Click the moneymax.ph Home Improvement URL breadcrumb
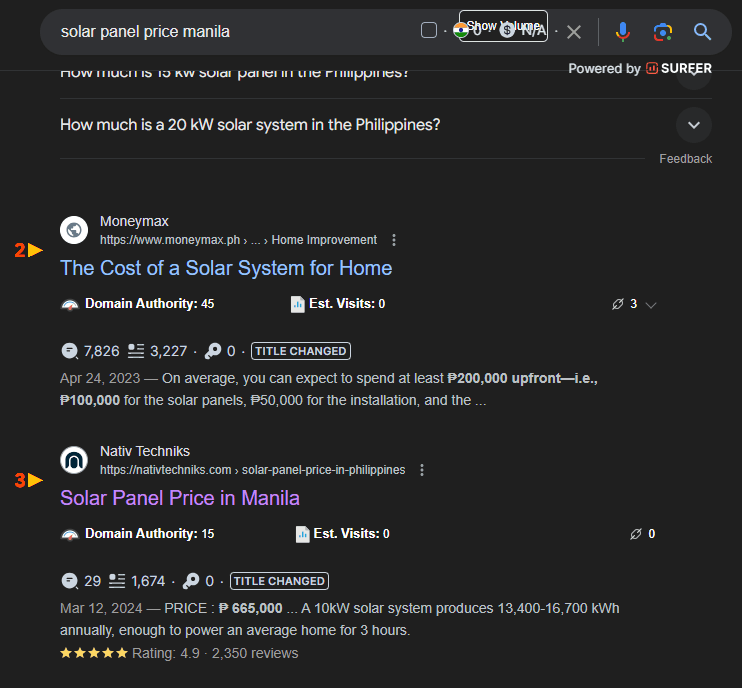Screen dimensions: 742x688 (238, 240)
